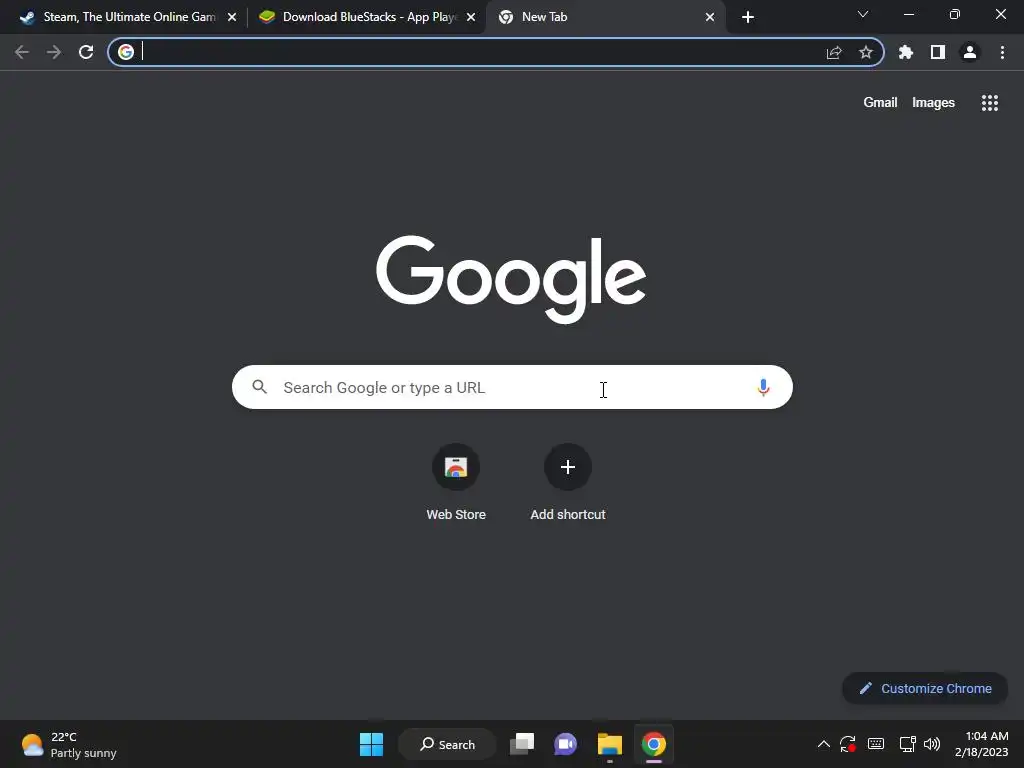Screen dimensions: 1024x768
Task: Click Add shortcut plus icon
Action: coord(568,467)
